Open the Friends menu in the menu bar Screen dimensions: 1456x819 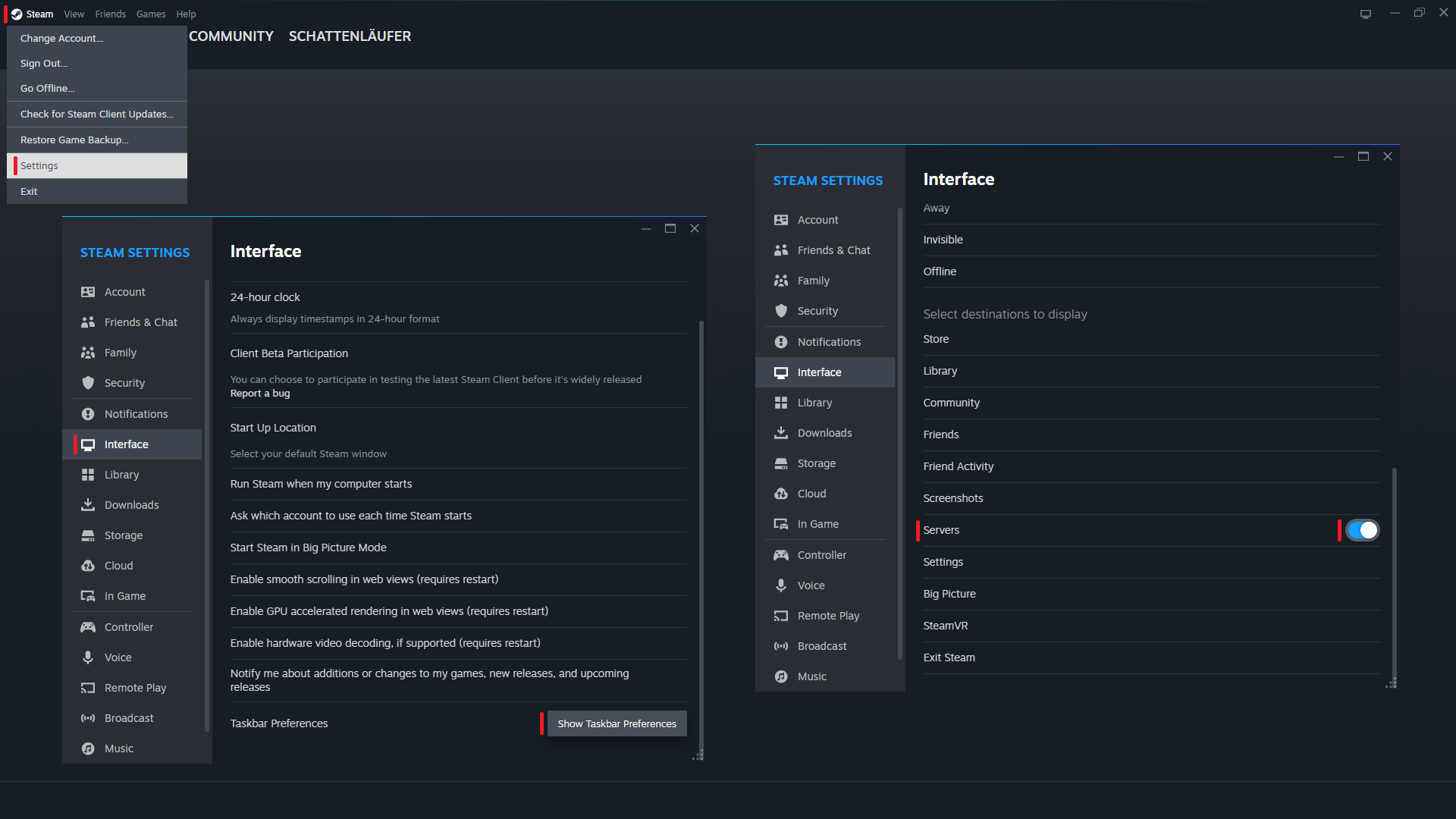coord(110,14)
